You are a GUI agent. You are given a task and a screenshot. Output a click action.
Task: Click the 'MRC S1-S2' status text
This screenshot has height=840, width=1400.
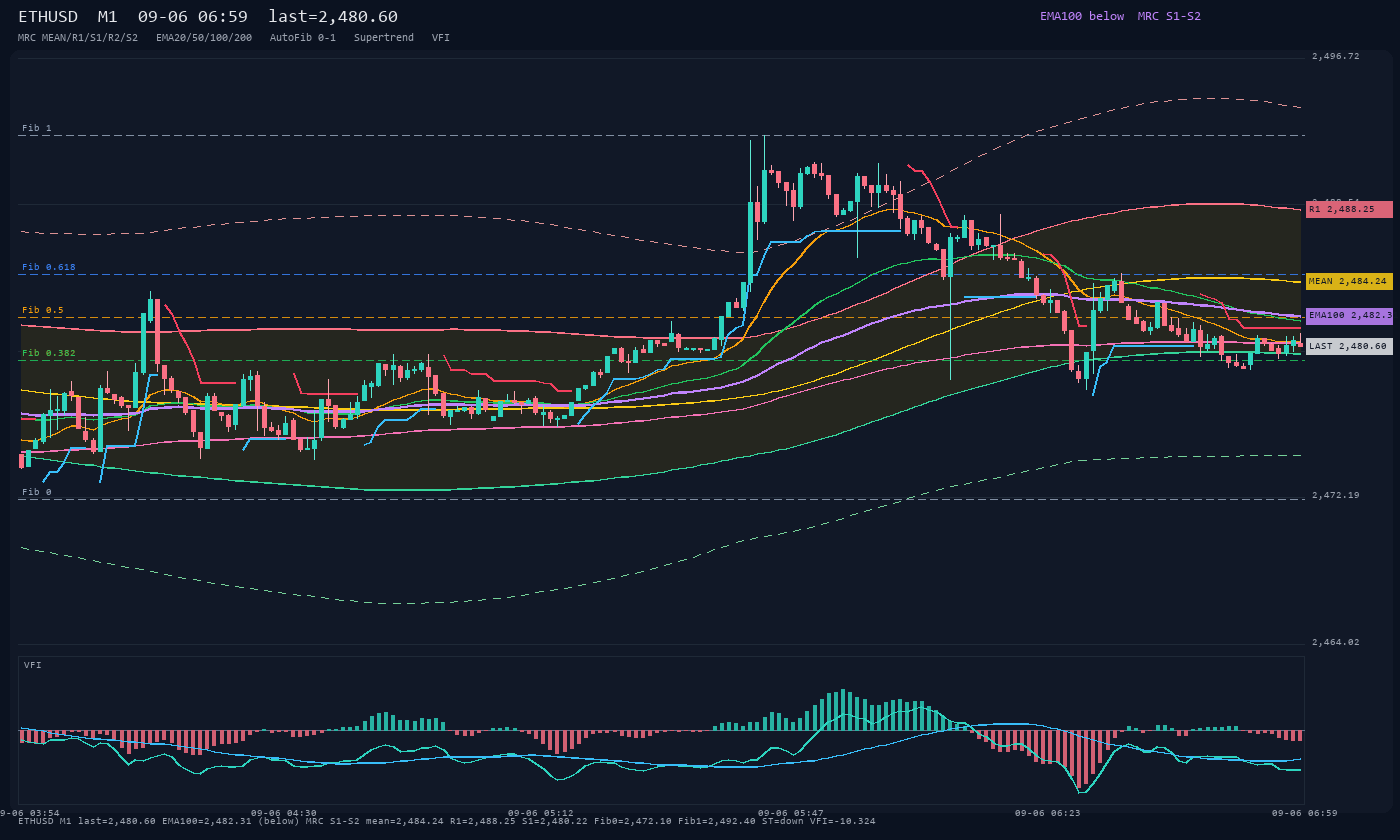[1169, 16]
